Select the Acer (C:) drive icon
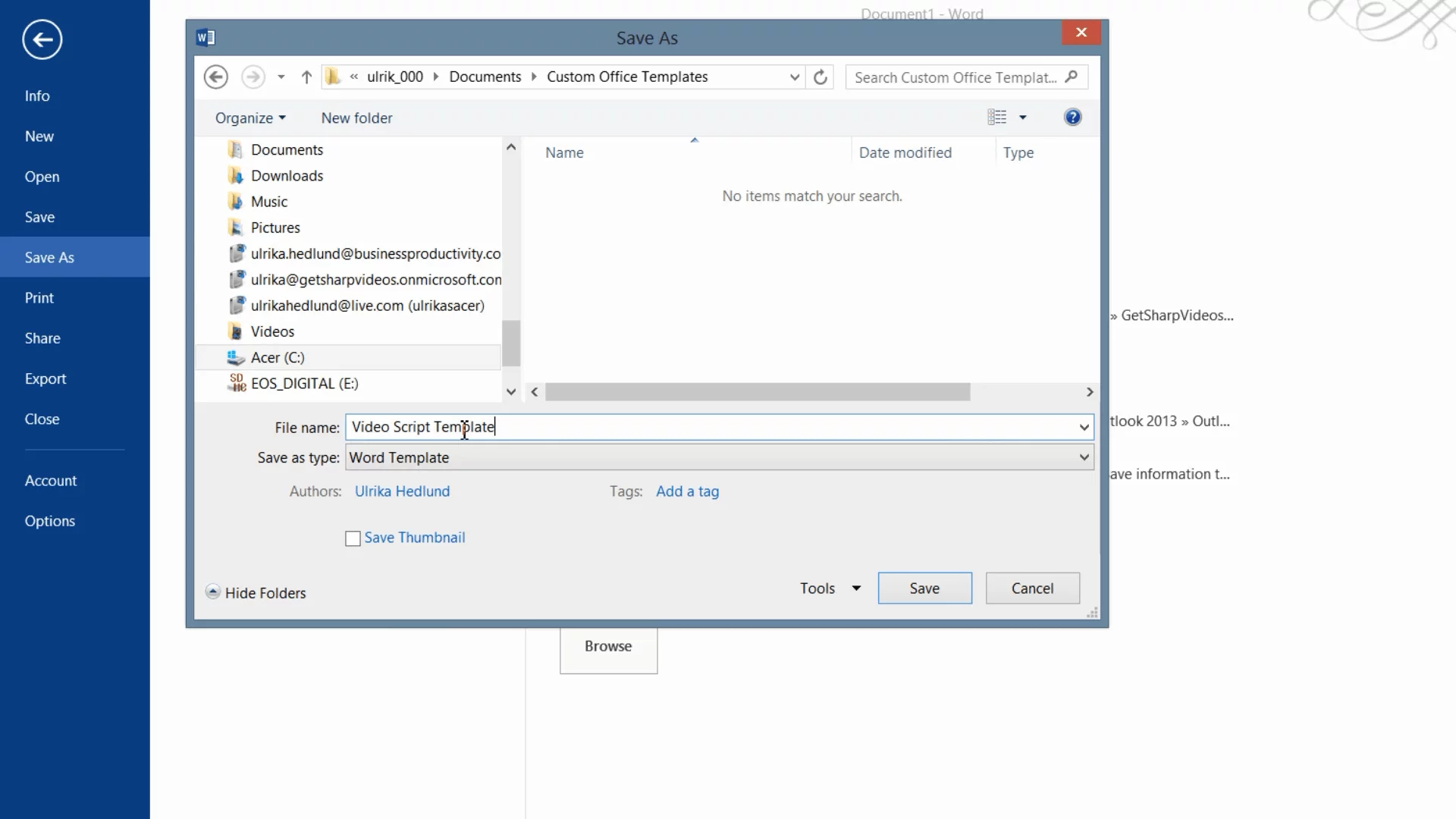The height and width of the screenshot is (819, 1456). [236, 357]
